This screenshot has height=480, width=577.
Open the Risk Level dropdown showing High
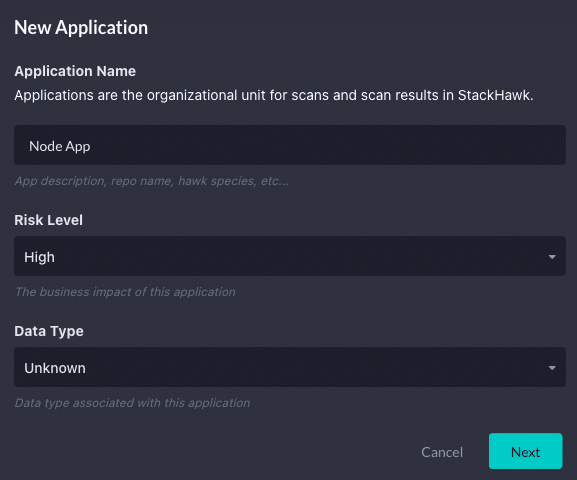290,256
